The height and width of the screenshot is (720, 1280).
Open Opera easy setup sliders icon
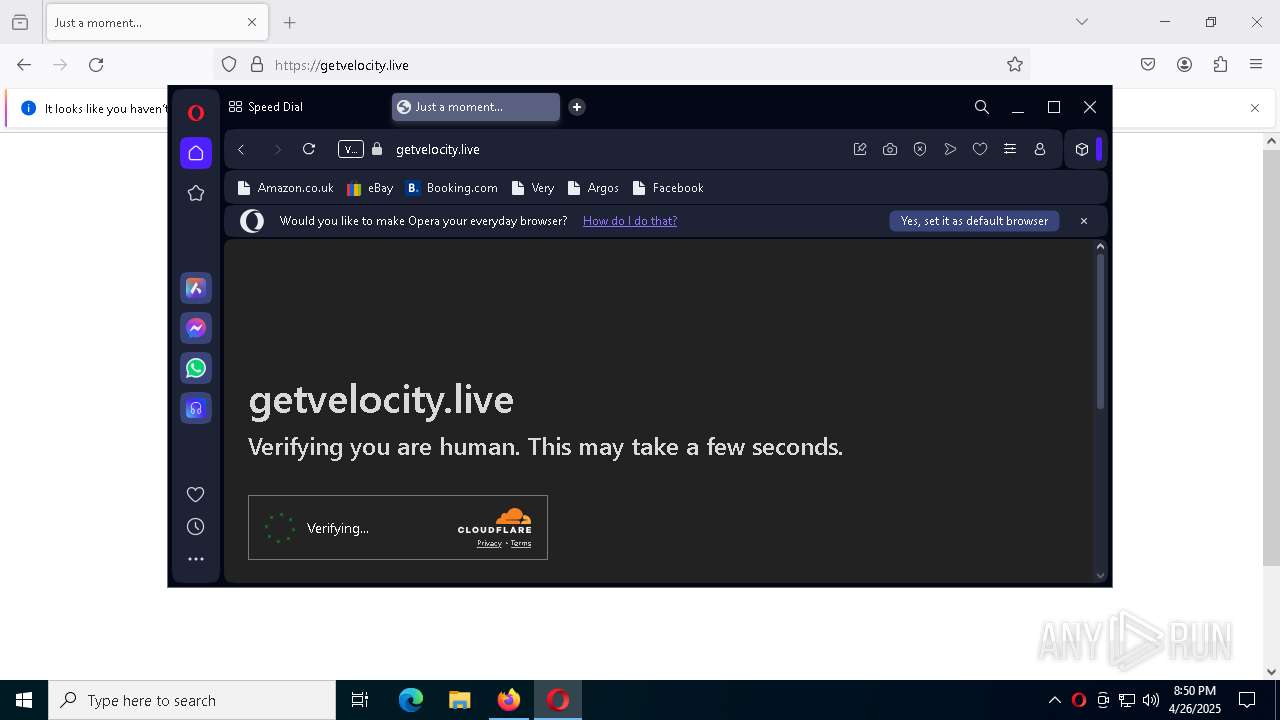click(x=1010, y=149)
